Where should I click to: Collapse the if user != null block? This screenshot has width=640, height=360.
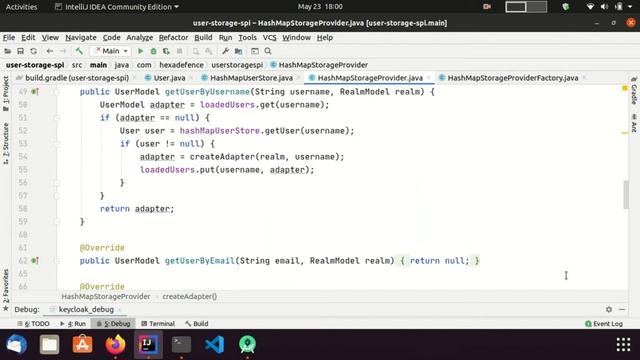(57, 144)
